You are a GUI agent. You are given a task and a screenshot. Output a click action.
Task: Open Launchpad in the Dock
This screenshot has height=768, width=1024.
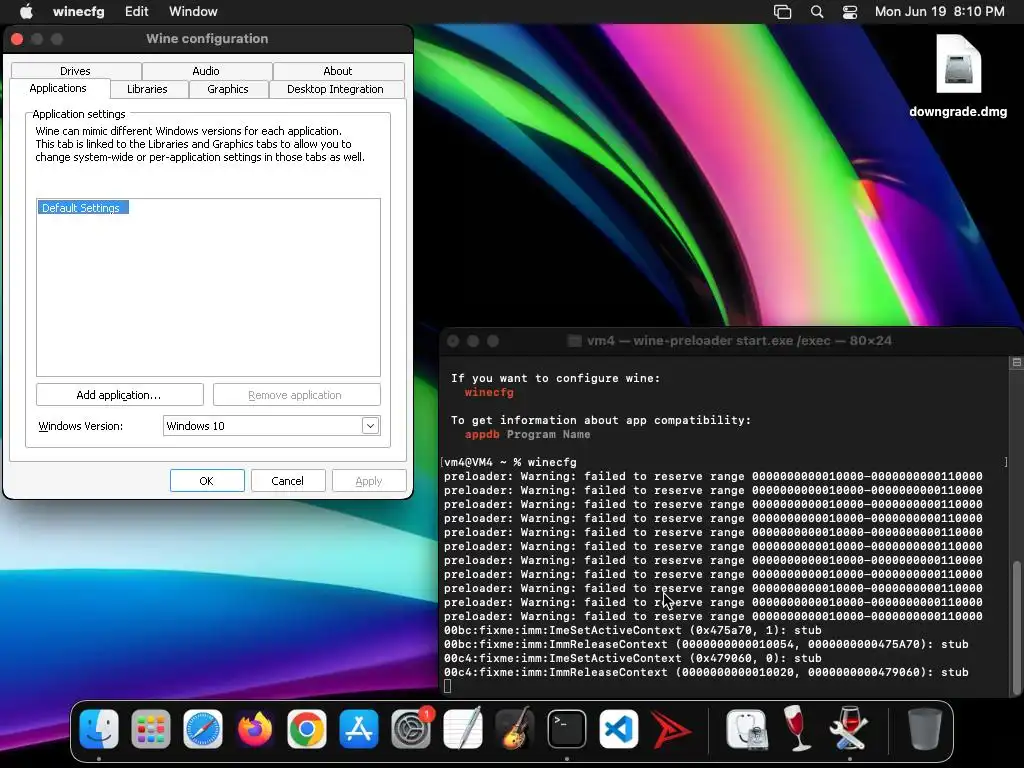pyautogui.click(x=151, y=729)
